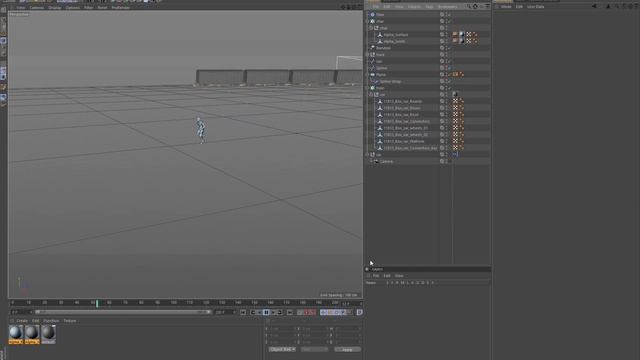Open the viewport Display menu
Image resolution: width=640 pixels, height=360 pixels.
coord(55,7)
